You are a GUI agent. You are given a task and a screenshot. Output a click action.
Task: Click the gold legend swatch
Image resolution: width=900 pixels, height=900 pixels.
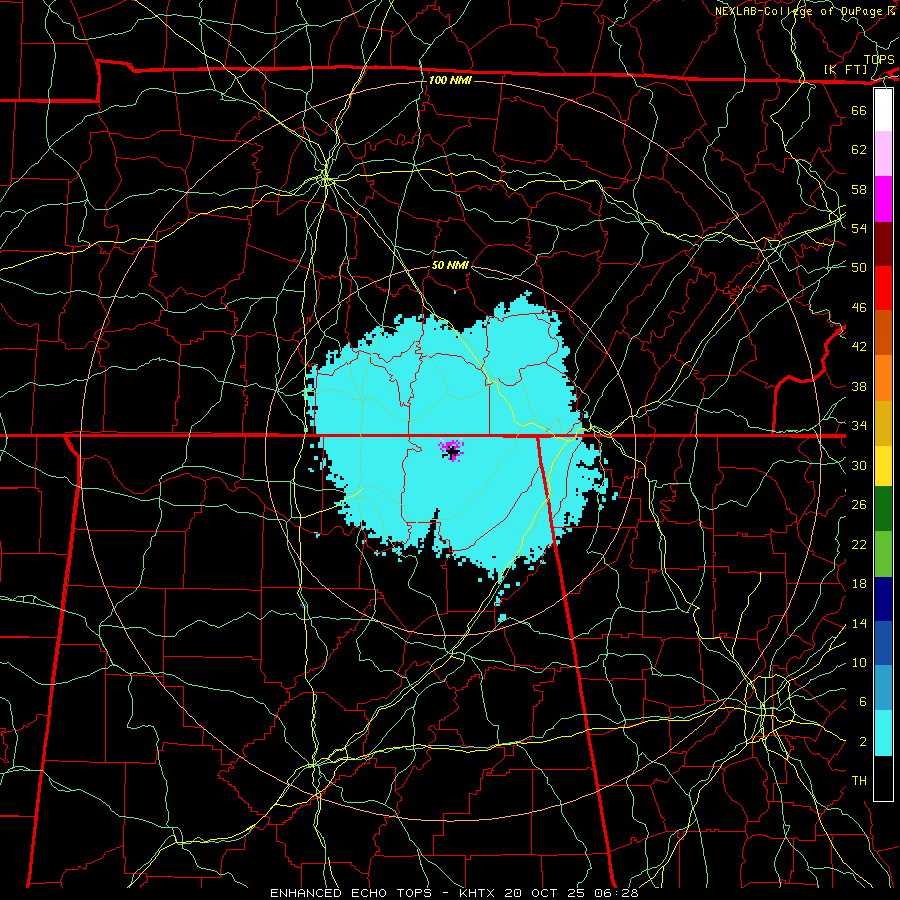pyautogui.click(x=883, y=423)
